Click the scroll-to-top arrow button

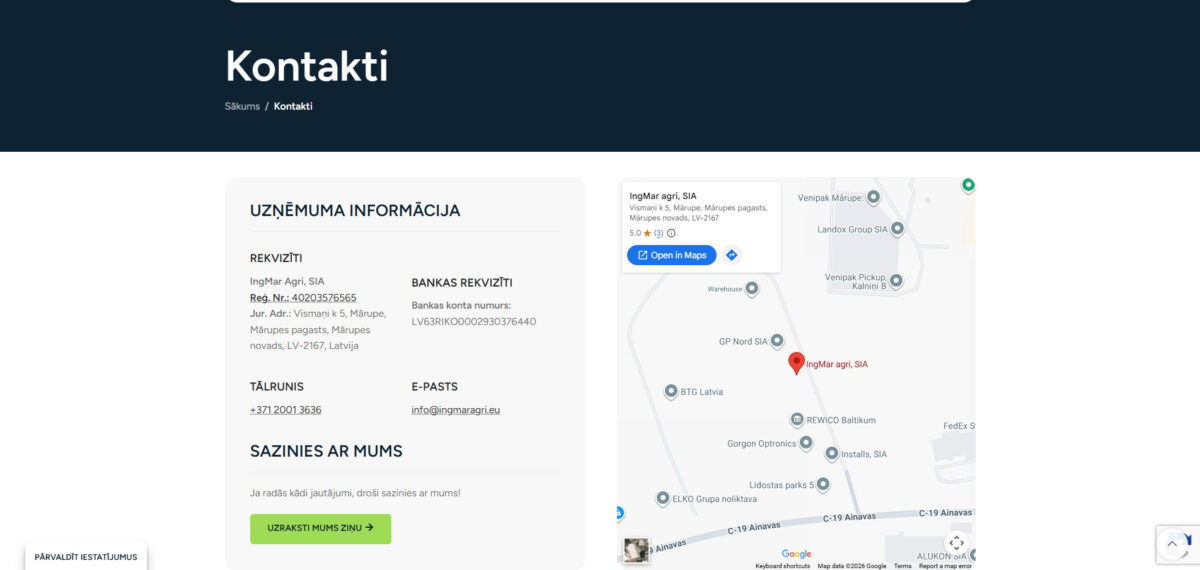1172,544
